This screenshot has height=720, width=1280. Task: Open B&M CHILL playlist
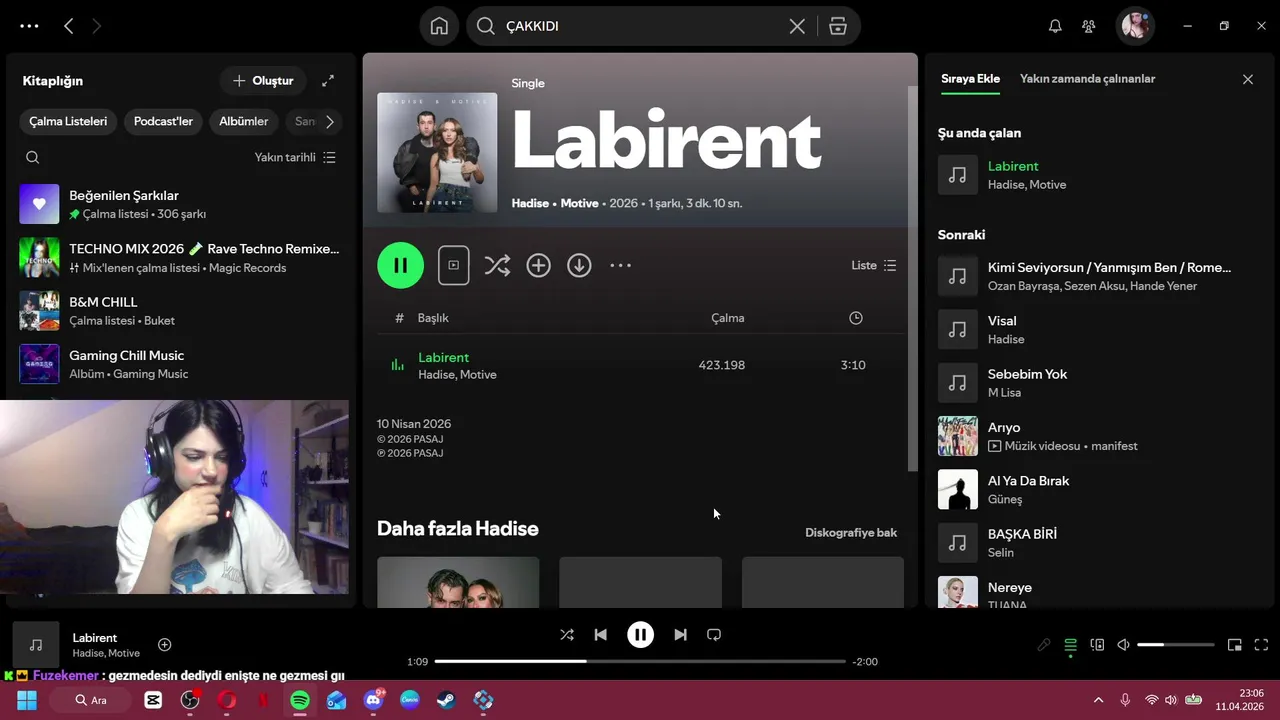pos(180,311)
